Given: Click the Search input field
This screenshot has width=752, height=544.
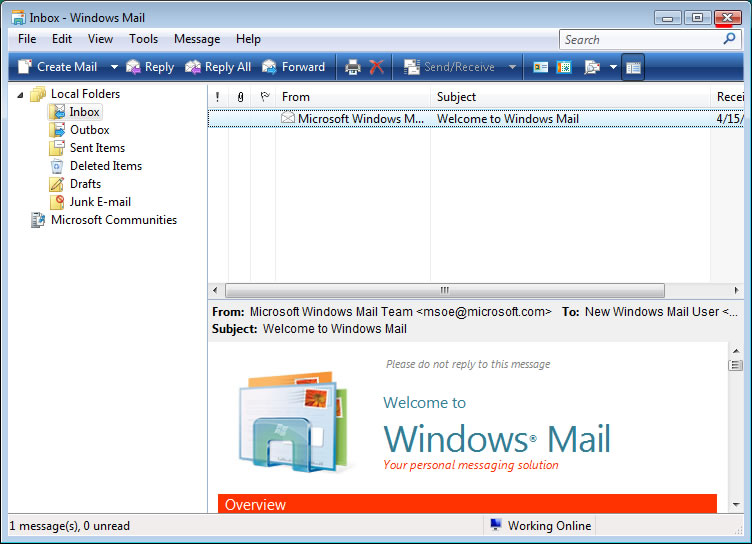Looking at the screenshot, I should pyautogui.click(x=638, y=39).
